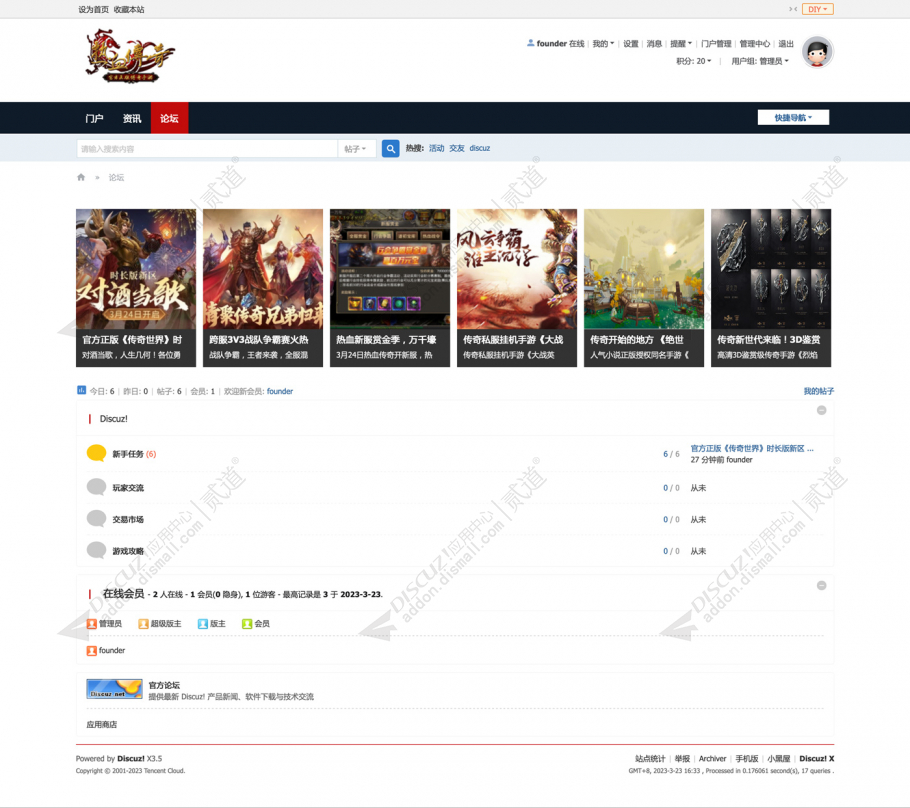Open the latest post 官方正版《传奇世界》时长版新区
Image resolution: width=910 pixels, height=808 pixels.
pos(752,448)
